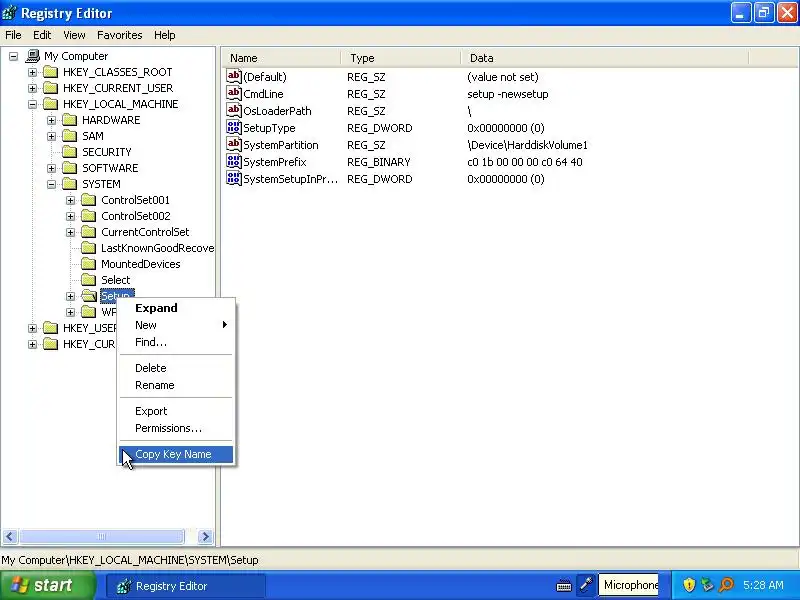Screen dimensions: 800x600
Task: Click the keyboard icon in taskbar
Action: click(564, 586)
